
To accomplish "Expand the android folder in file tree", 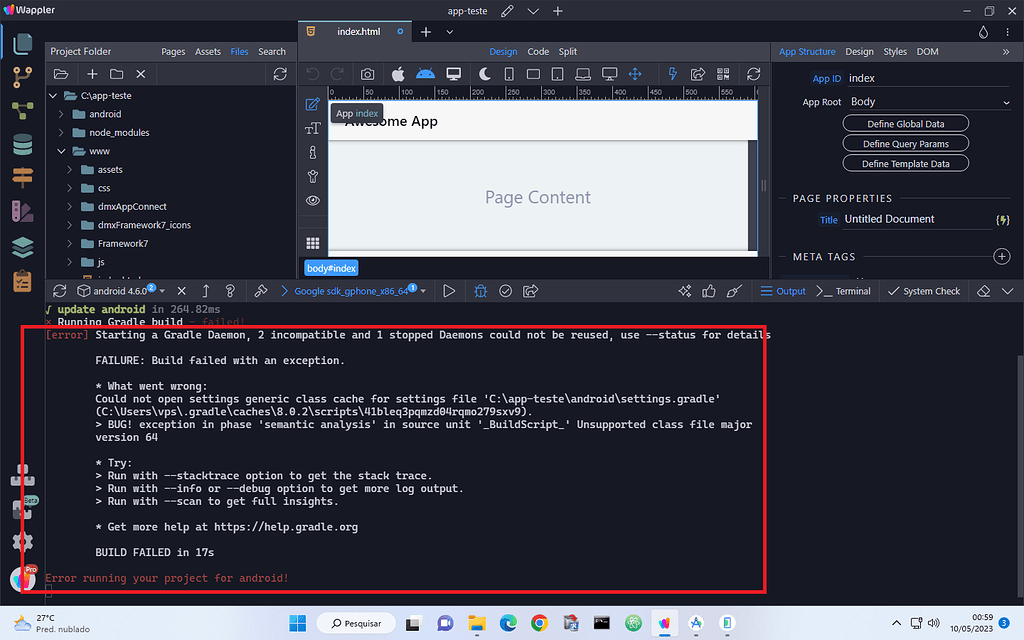I will tap(61, 114).
